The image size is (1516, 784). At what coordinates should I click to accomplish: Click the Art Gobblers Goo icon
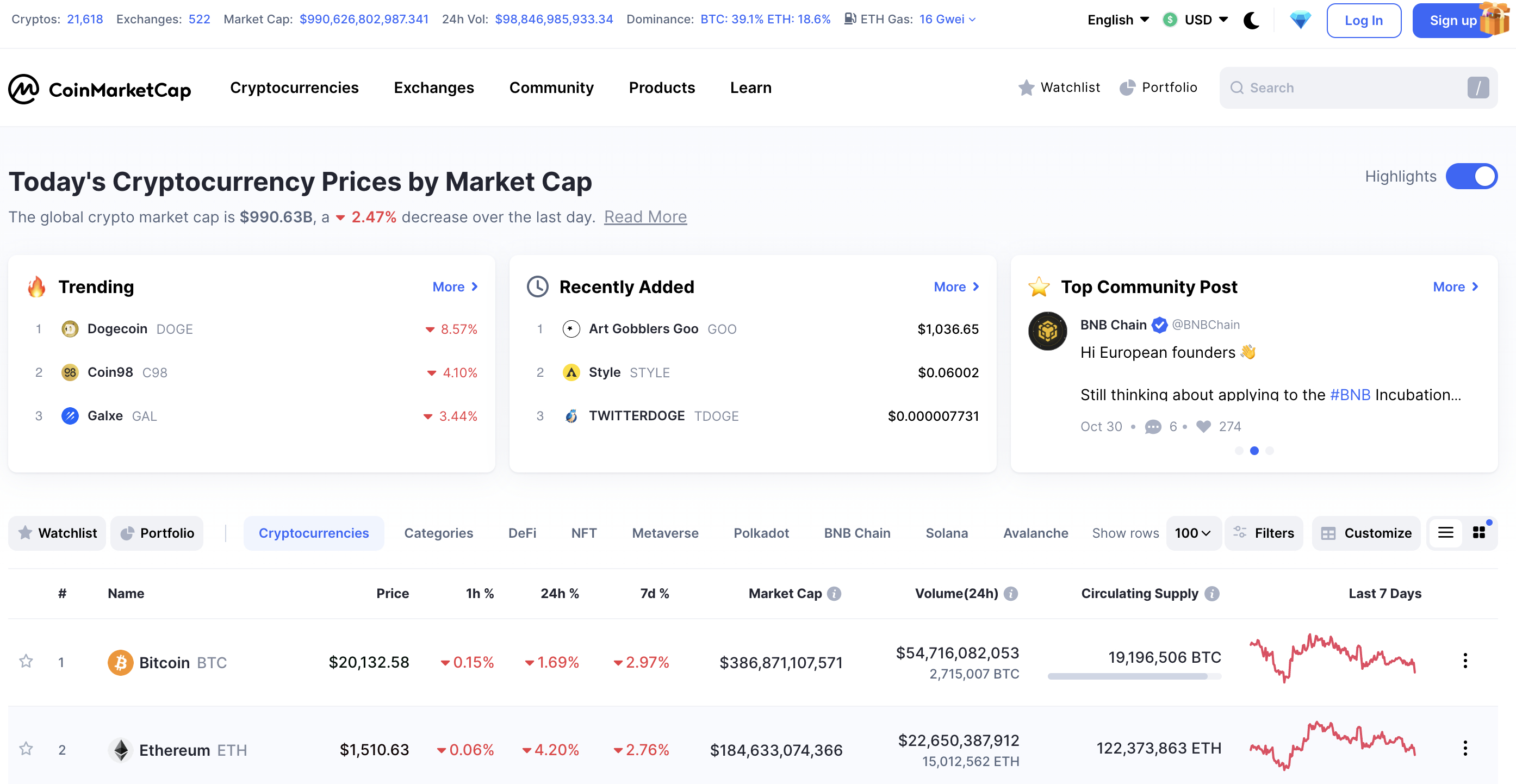pyautogui.click(x=571, y=329)
